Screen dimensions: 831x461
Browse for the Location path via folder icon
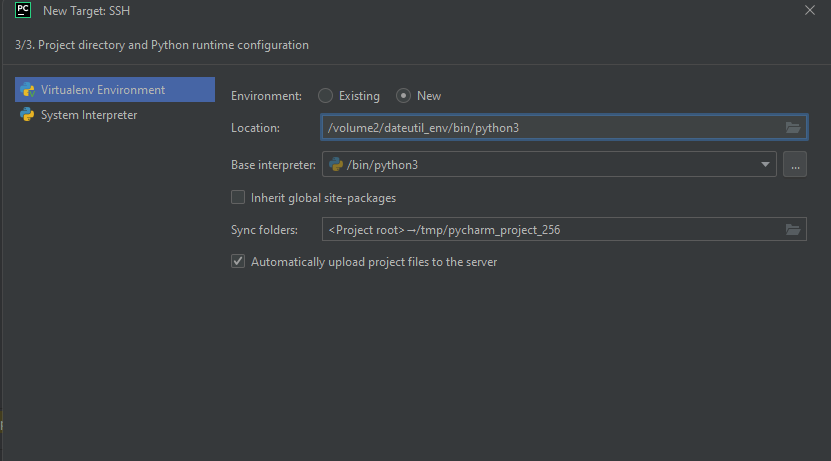793,127
